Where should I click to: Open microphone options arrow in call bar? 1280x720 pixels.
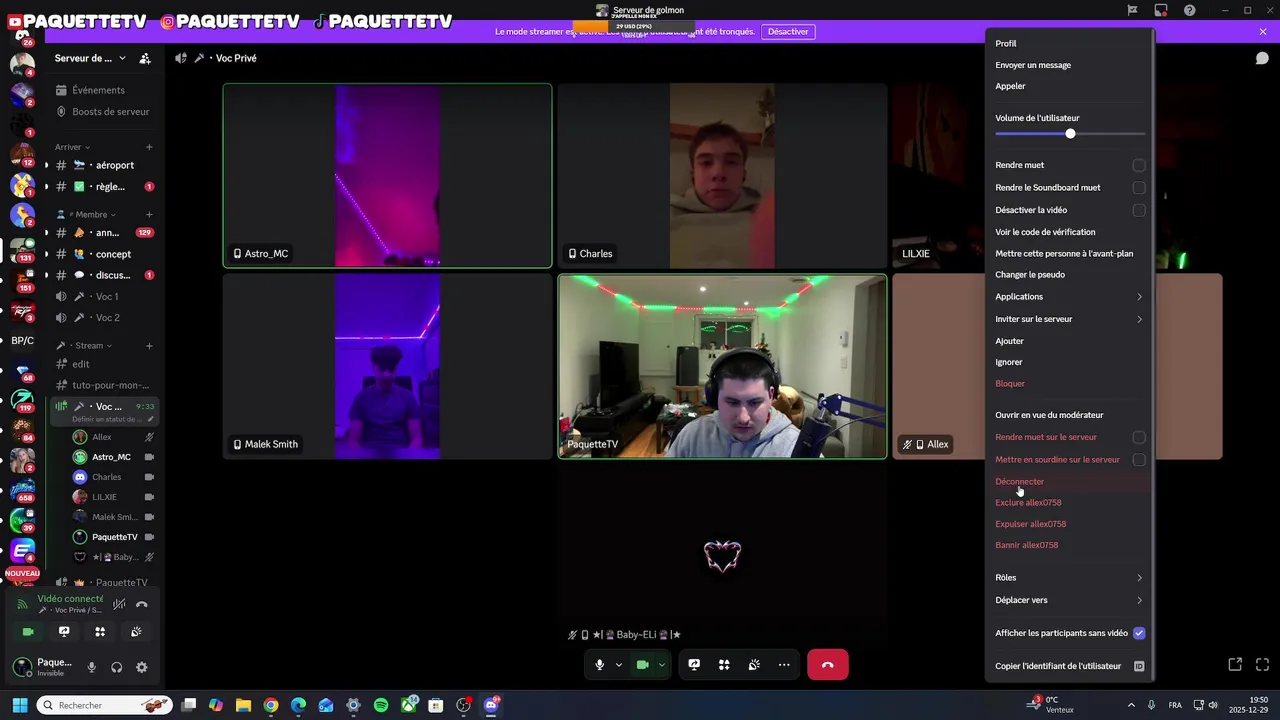pyautogui.click(x=619, y=665)
